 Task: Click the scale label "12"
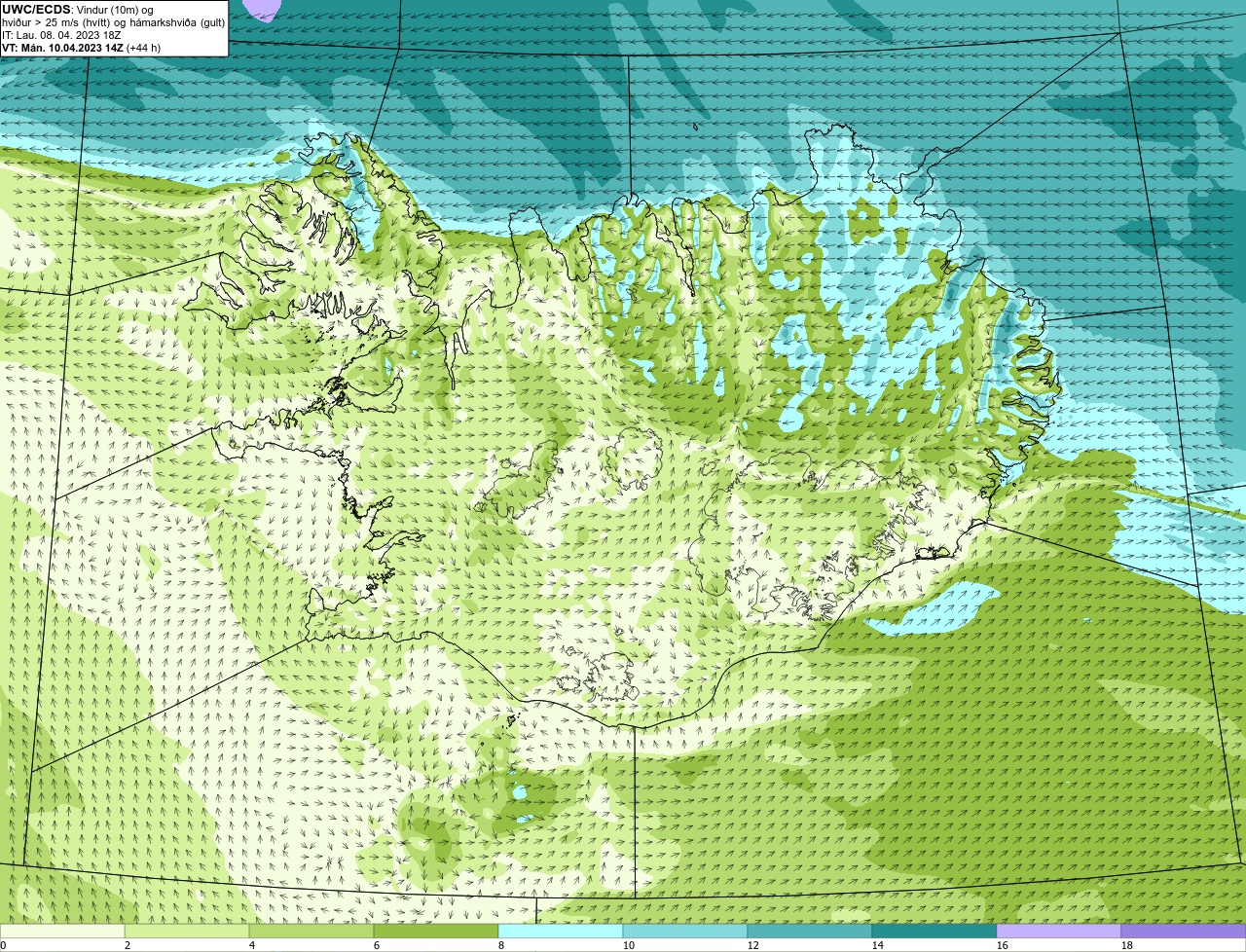click(753, 945)
